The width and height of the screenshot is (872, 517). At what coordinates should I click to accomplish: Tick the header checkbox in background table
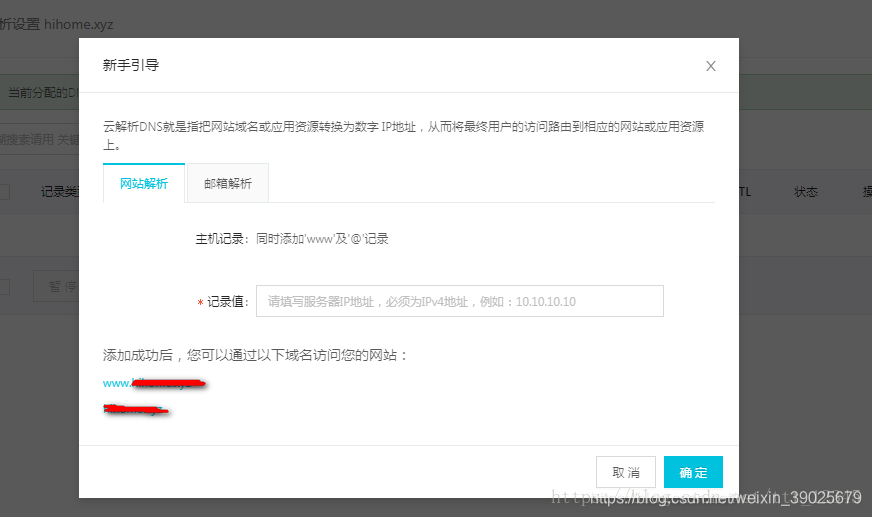(4, 192)
